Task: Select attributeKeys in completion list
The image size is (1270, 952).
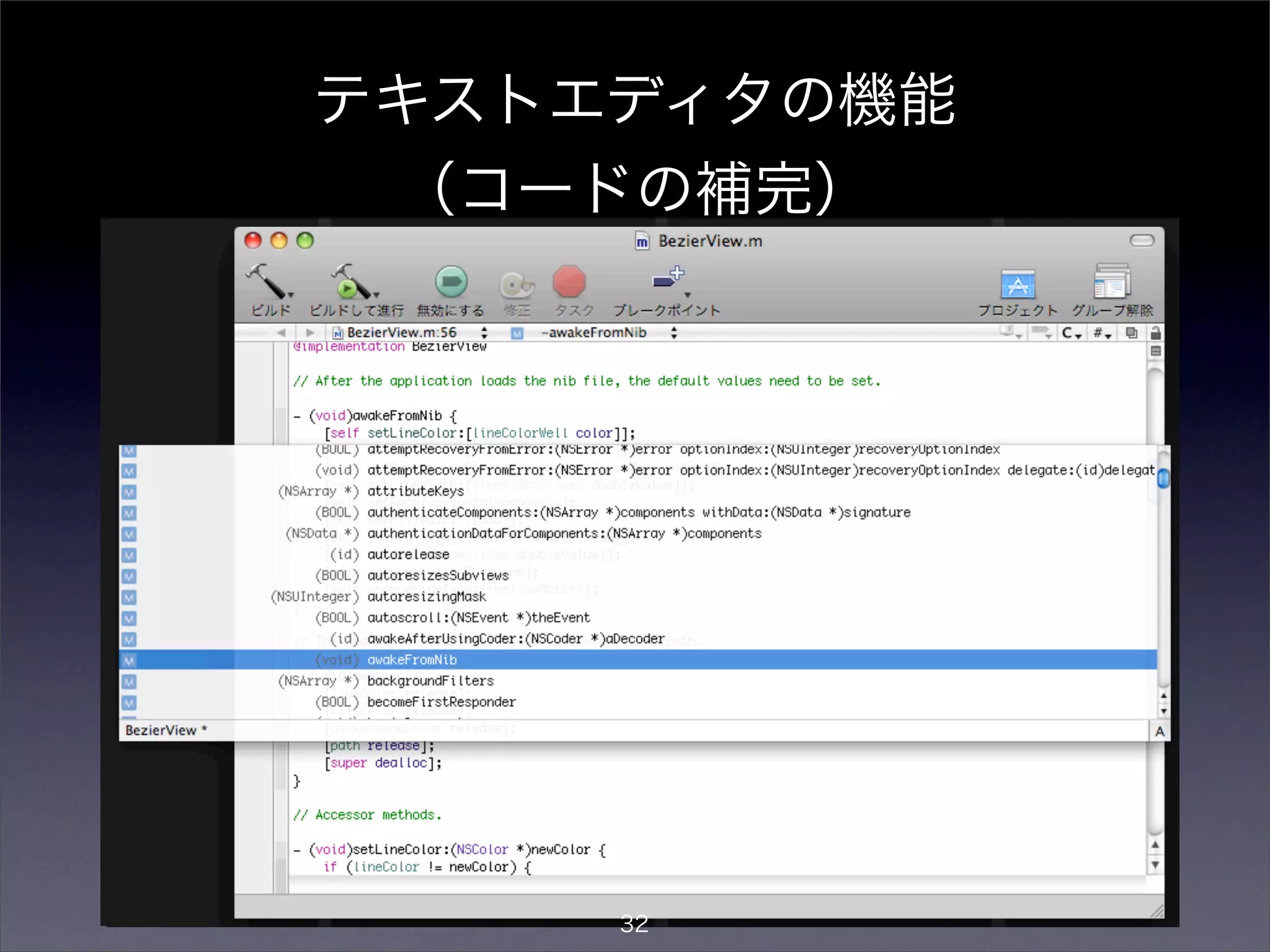Action: click(x=637, y=491)
